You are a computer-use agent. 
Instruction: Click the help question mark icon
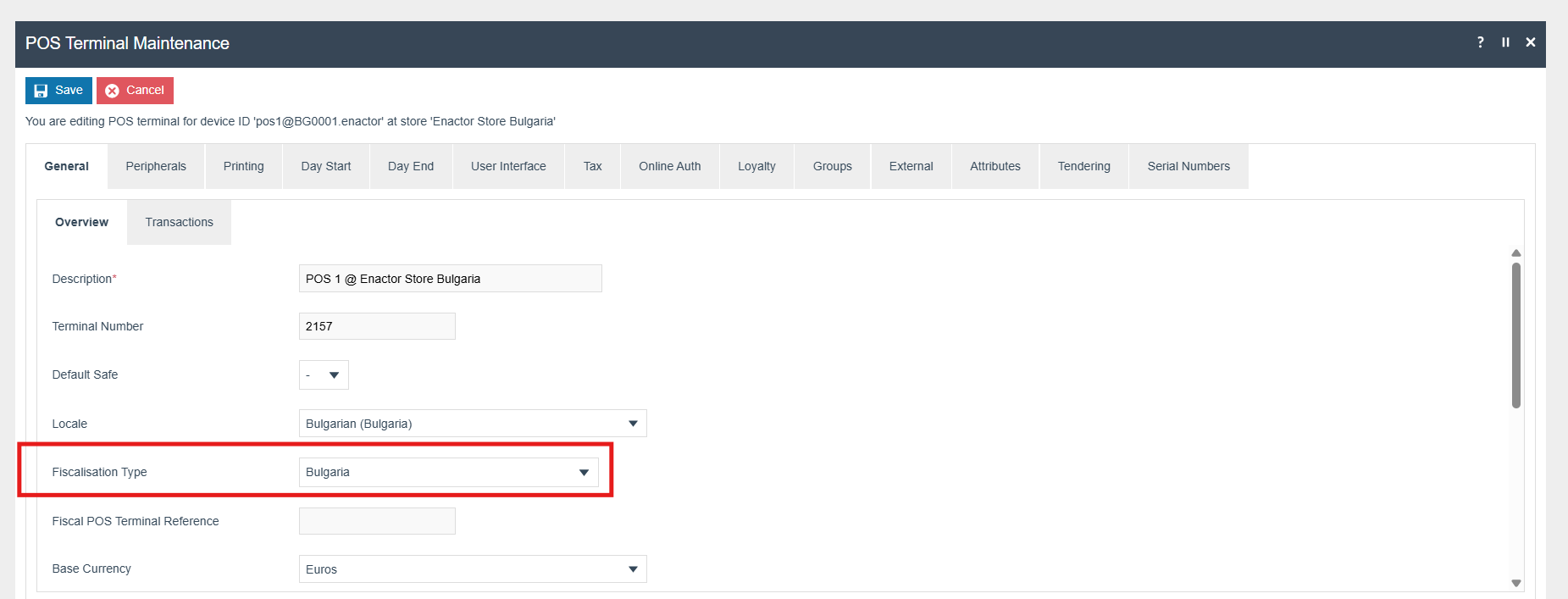click(x=1480, y=42)
